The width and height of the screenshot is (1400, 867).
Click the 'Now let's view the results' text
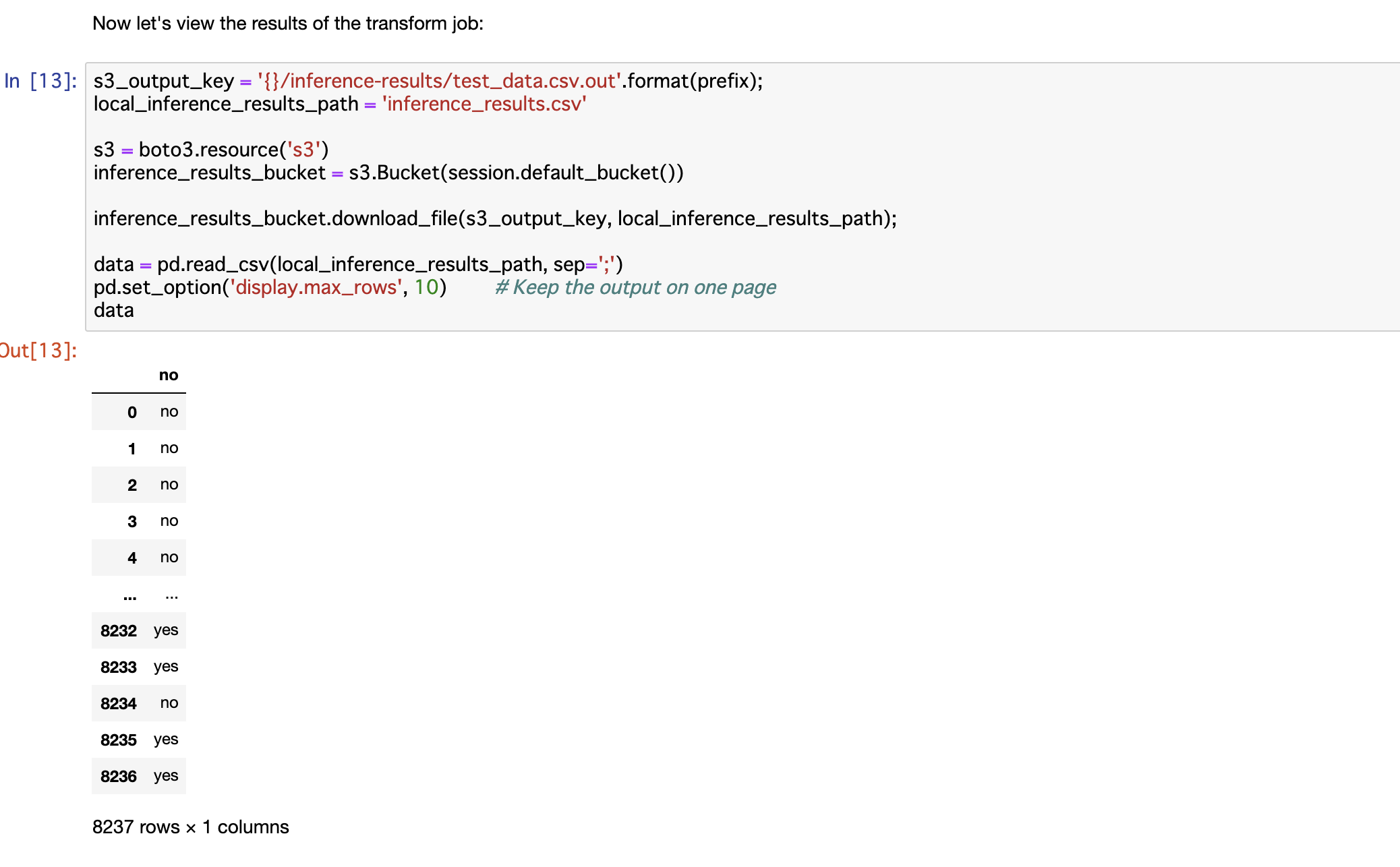pos(288,24)
